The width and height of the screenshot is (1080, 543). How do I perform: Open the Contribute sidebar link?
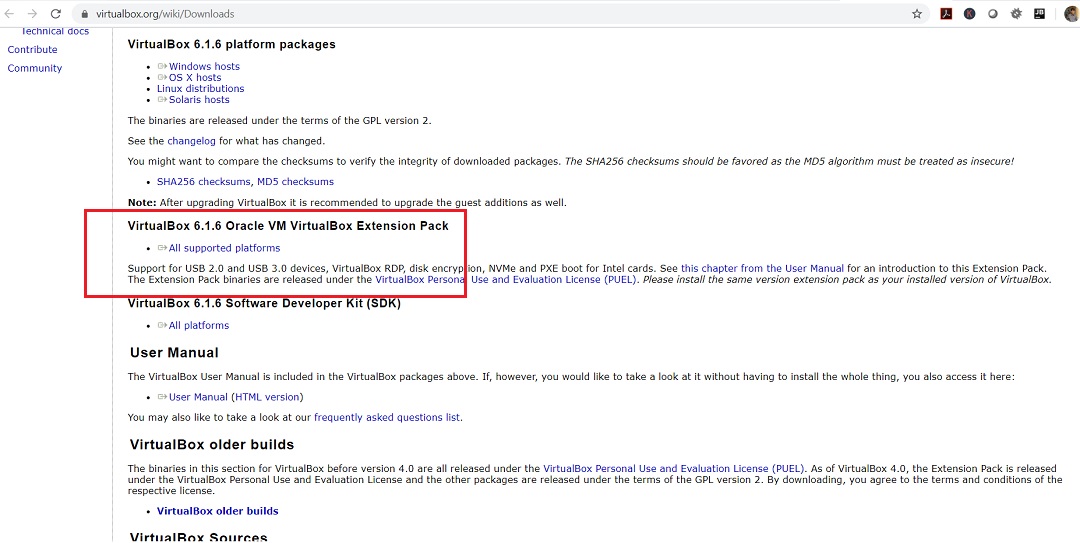point(32,50)
